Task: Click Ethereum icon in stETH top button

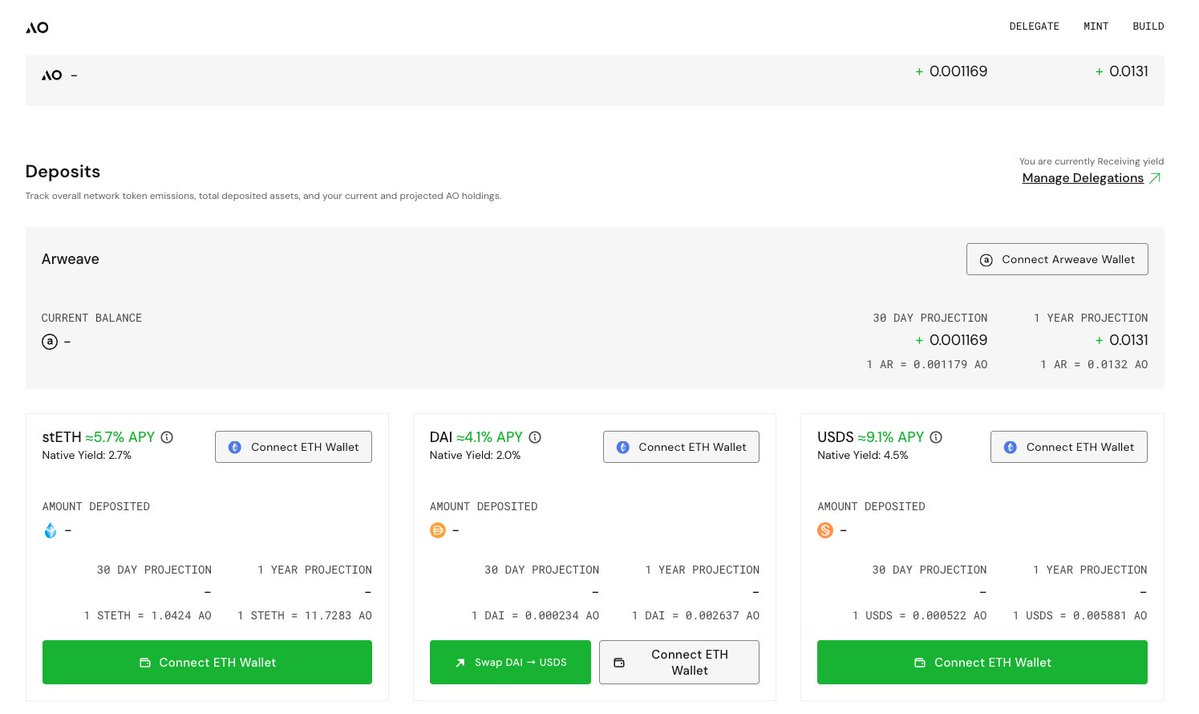Action: pos(236,447)
